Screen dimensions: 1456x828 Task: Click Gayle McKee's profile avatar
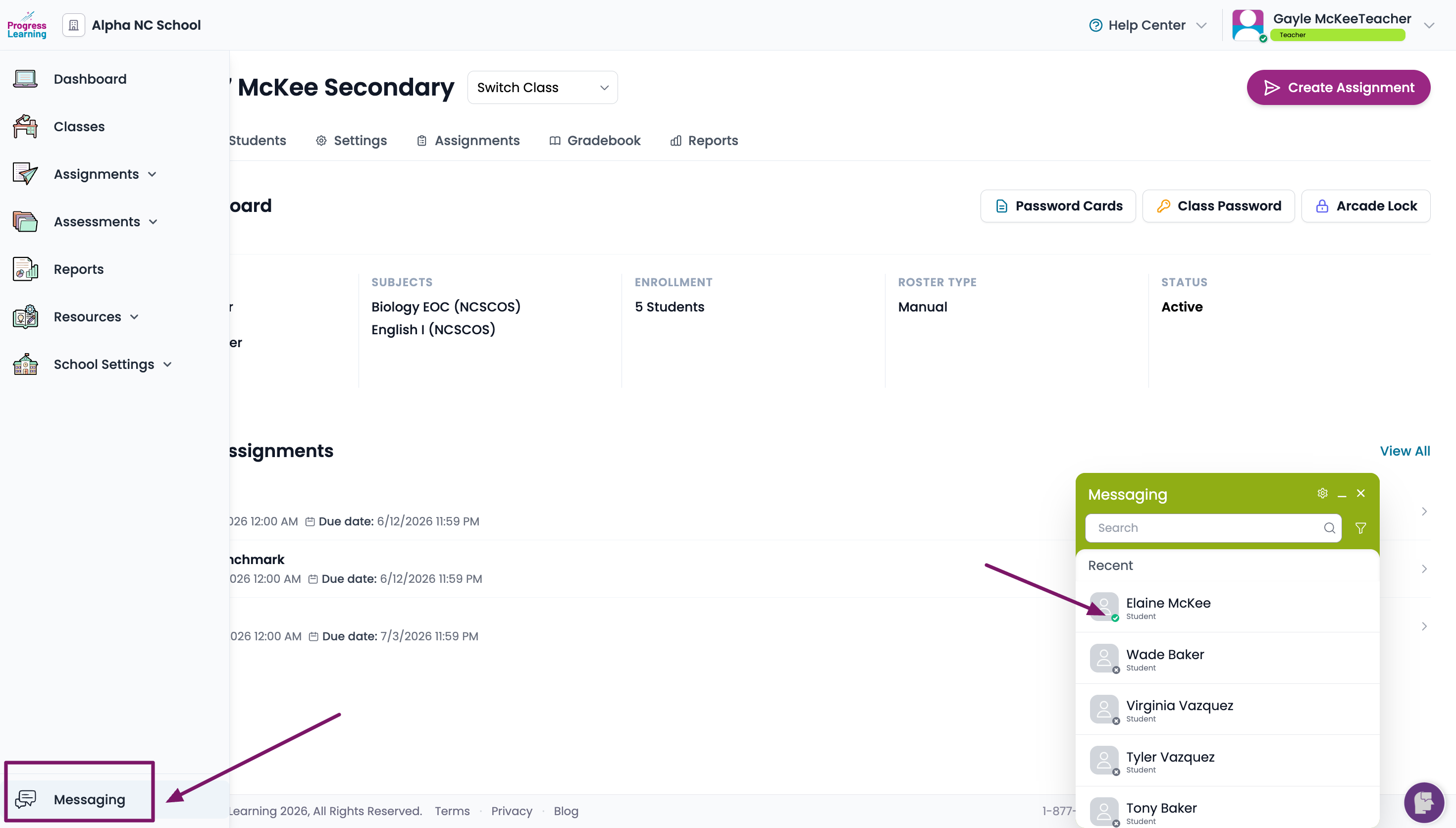click(x=1248, y=25)
